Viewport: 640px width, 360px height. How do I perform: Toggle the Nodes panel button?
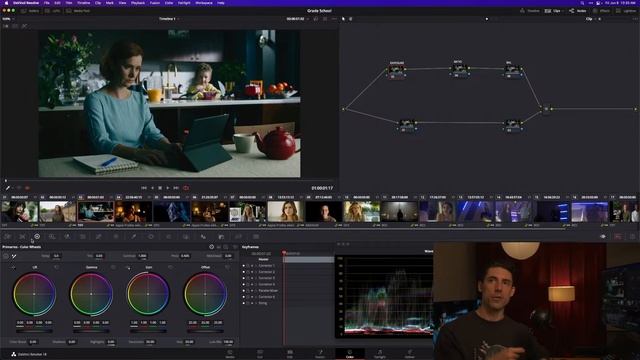[x=578, y=11]
